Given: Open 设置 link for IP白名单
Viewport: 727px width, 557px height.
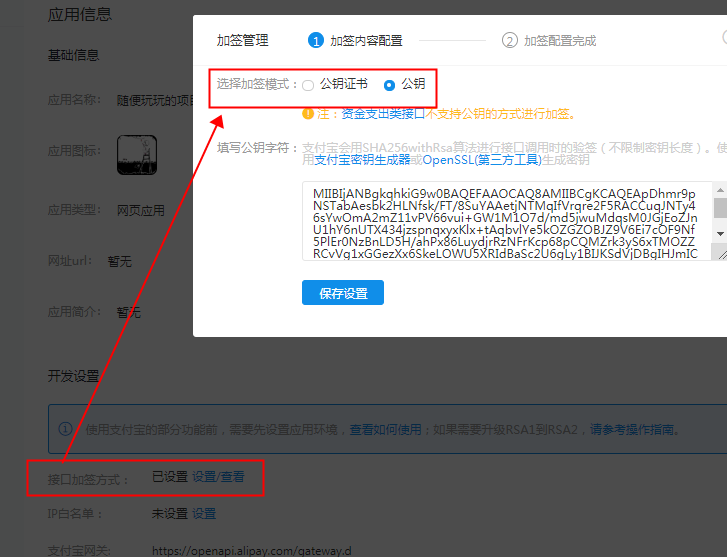Looking at the screenshot, I should point(204,513).
